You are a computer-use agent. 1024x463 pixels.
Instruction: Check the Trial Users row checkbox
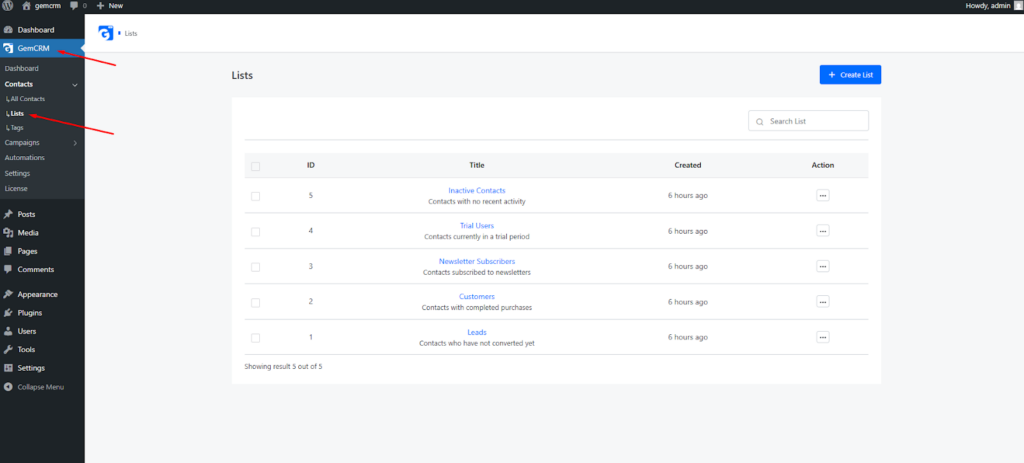(255, 232)
